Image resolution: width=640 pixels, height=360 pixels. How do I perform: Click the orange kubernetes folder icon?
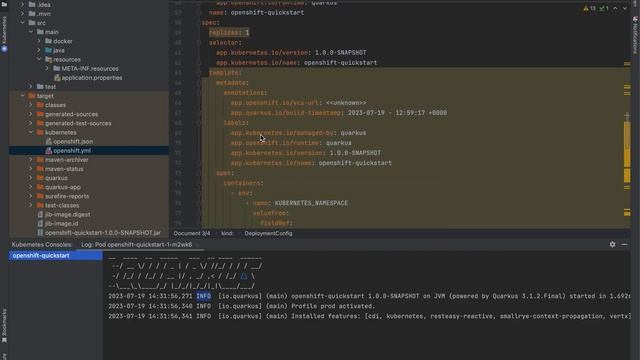tap(40, 132)
